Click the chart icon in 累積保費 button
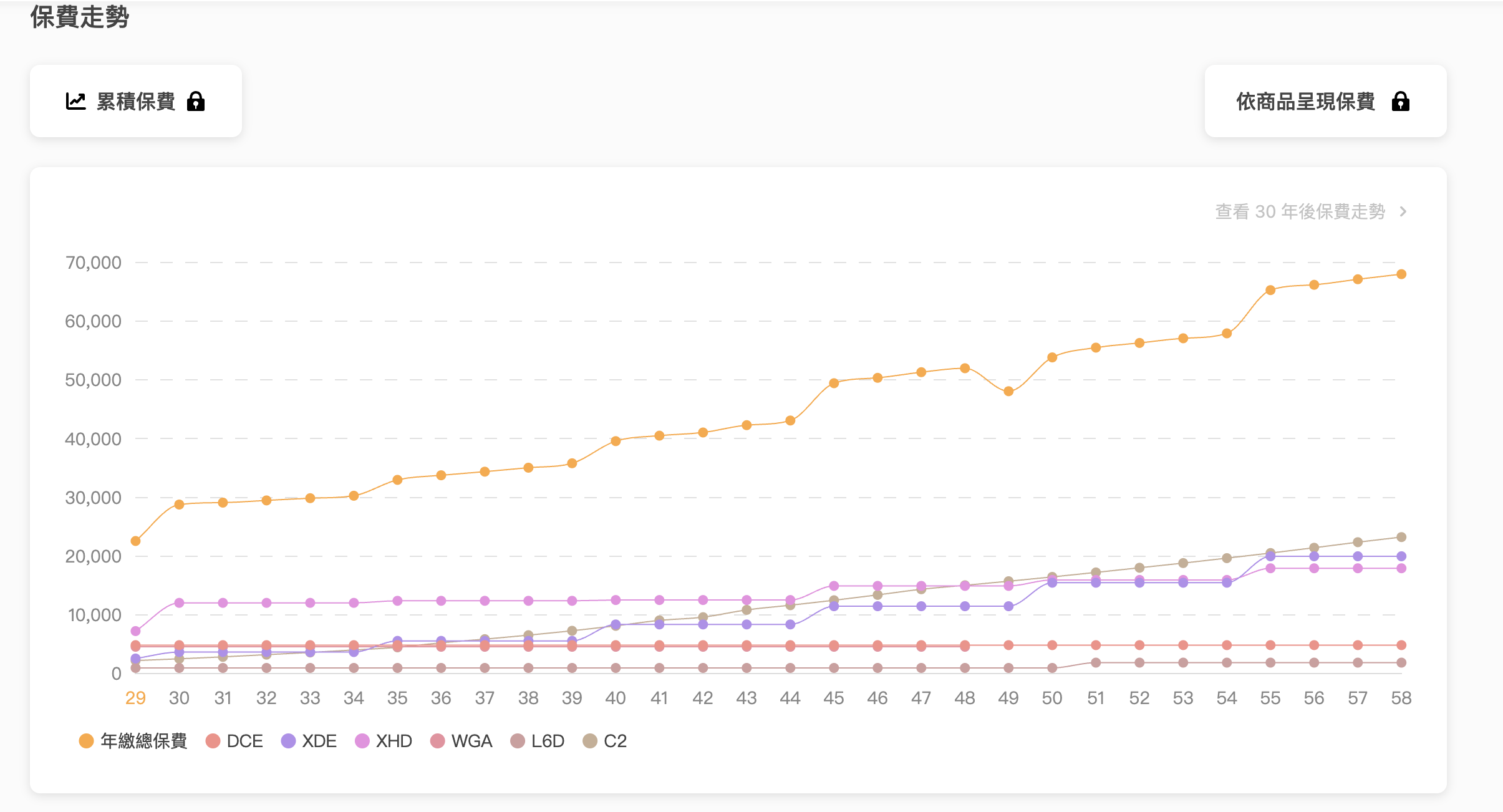The height and width of the screenshot is (812, 1503). pos(75,101)
